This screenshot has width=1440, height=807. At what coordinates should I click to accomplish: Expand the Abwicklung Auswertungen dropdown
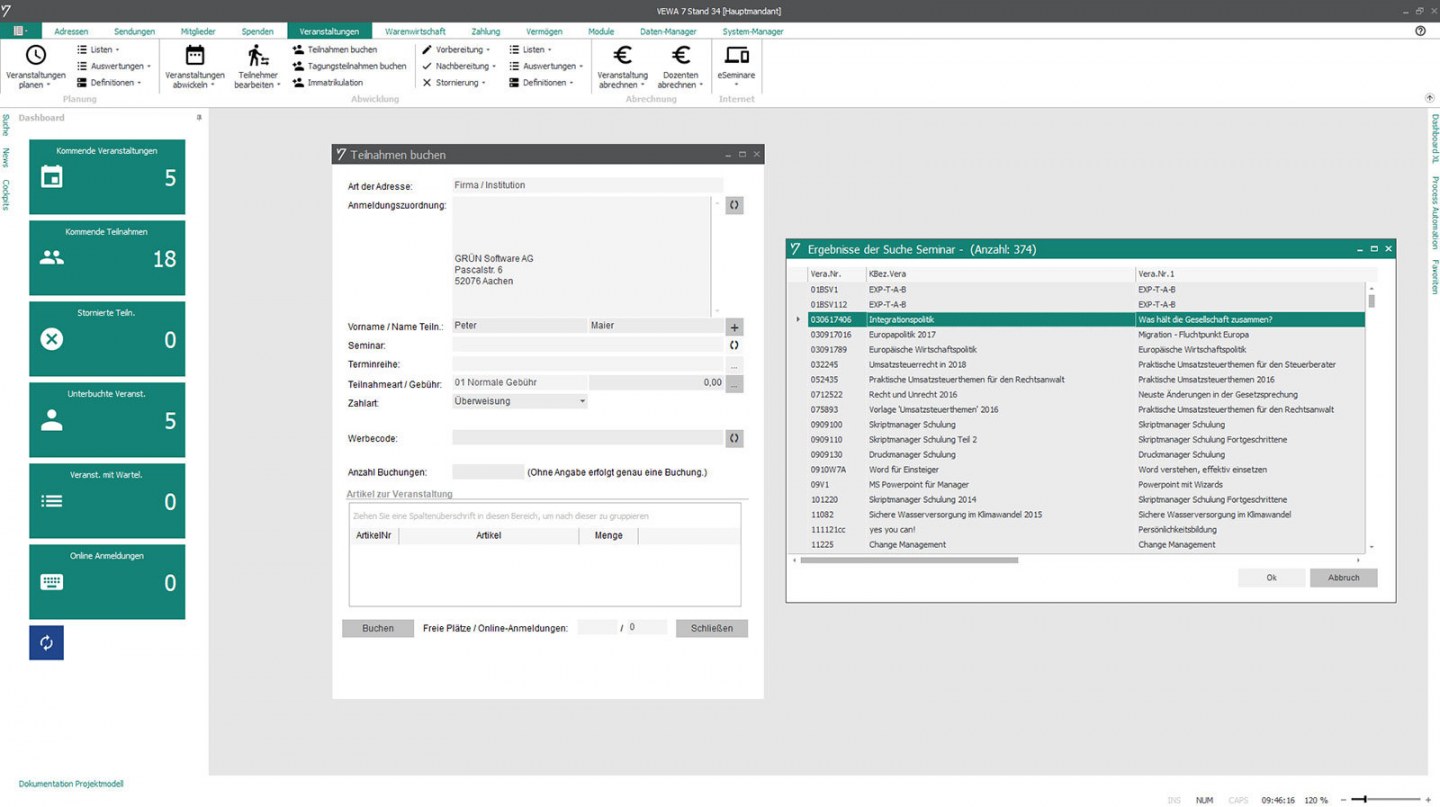546,66
